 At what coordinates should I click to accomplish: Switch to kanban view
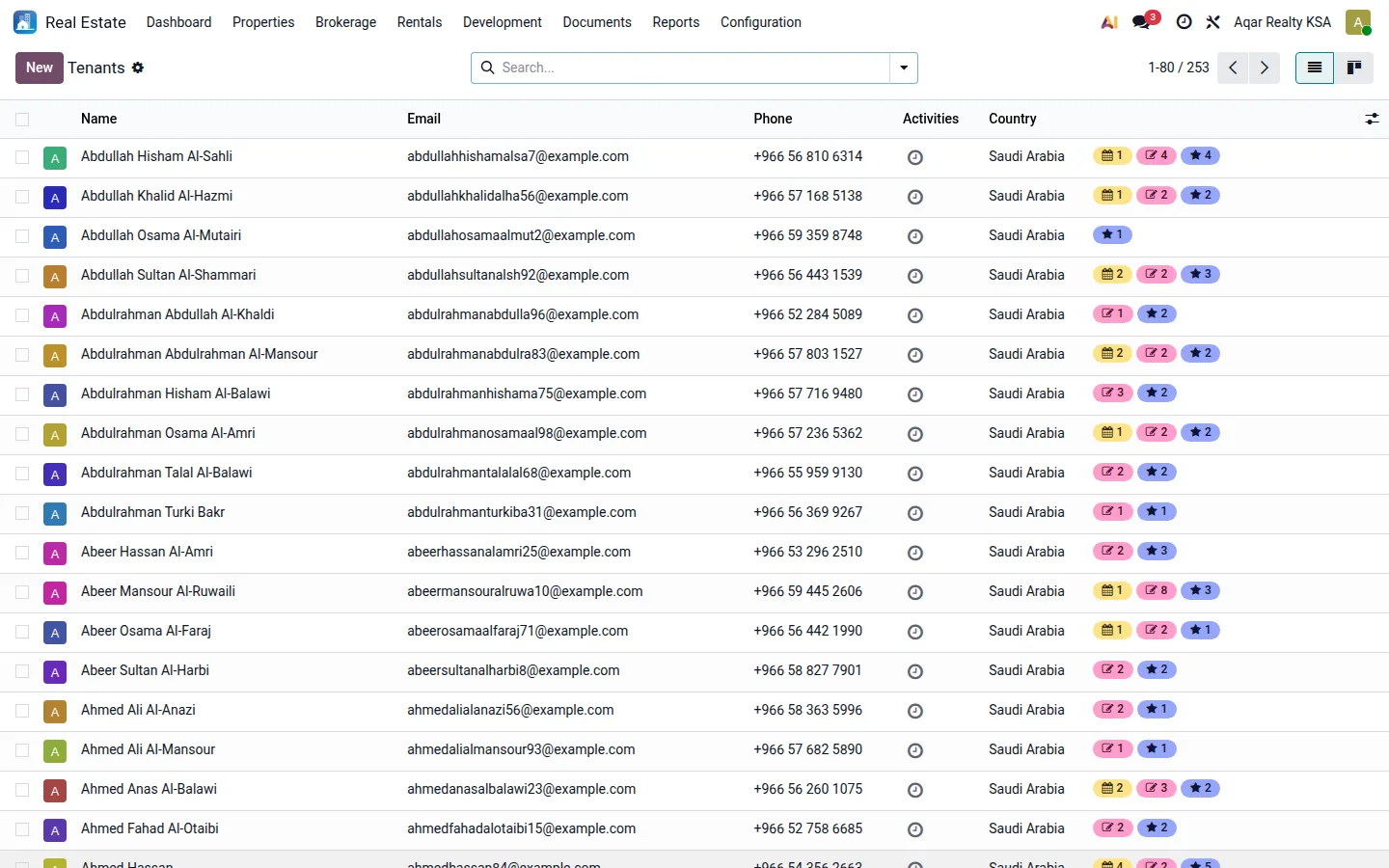tap(1354, 68)
